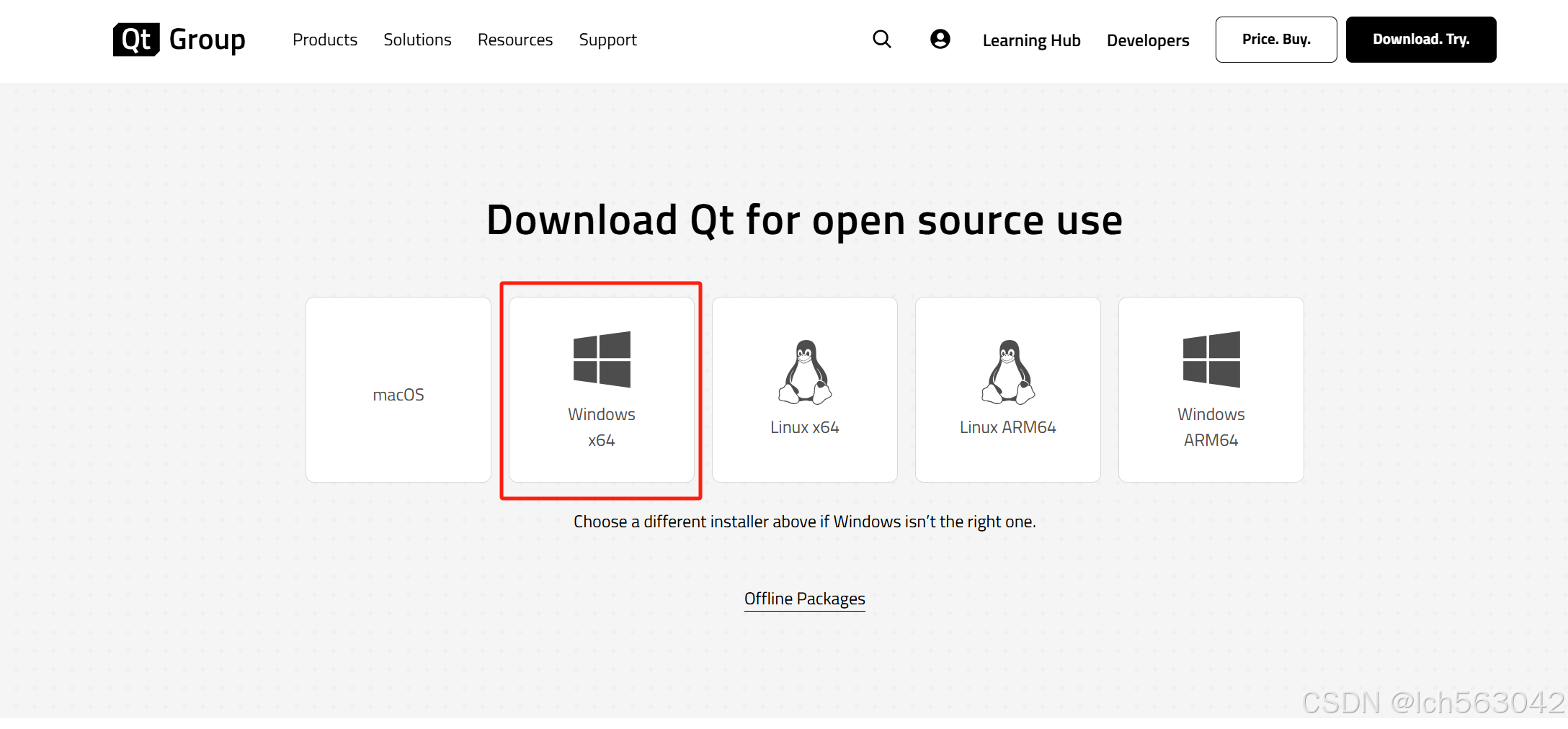Select the Windows ARM64 label text
Screen dimensions: 1568x729
pyautogui.click(x=1211, y=427)
